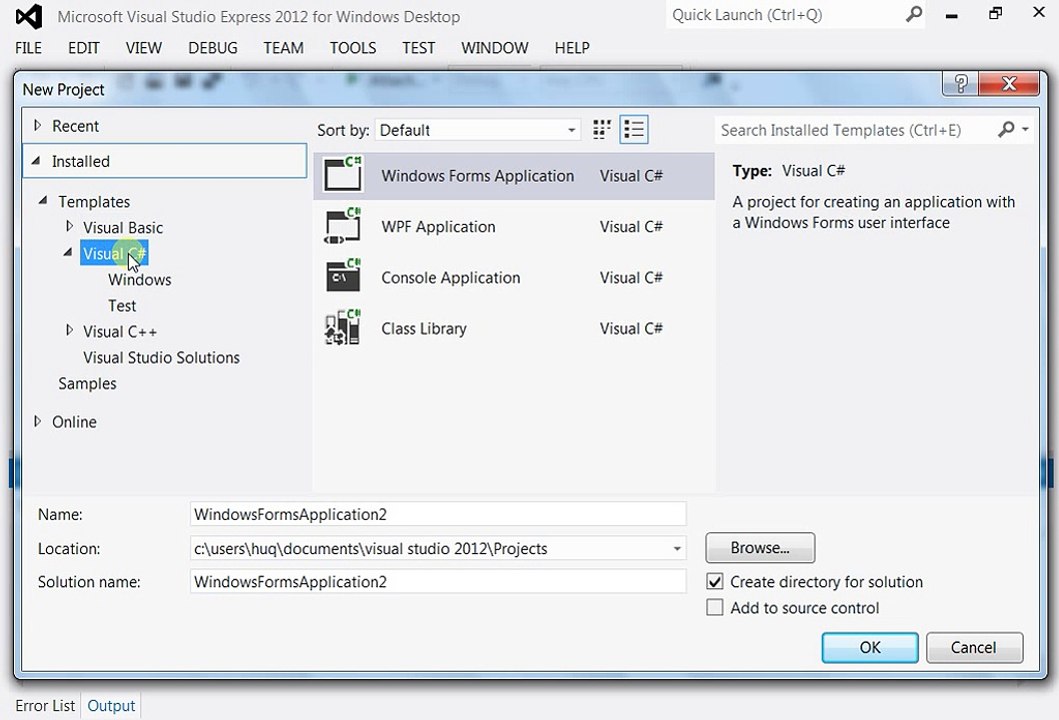The height and width of the screenshot is (720, 1059).
Task: Open the DEBUG menu
Action: click(213, 48)
